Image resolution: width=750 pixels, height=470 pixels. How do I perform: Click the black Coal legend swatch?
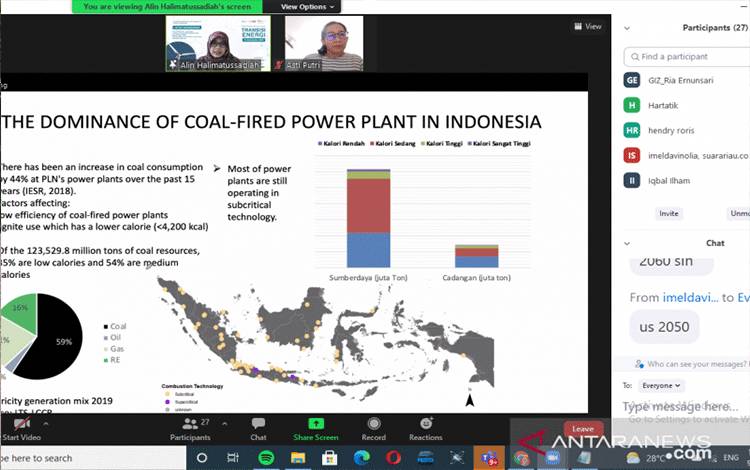coord(106,327)
